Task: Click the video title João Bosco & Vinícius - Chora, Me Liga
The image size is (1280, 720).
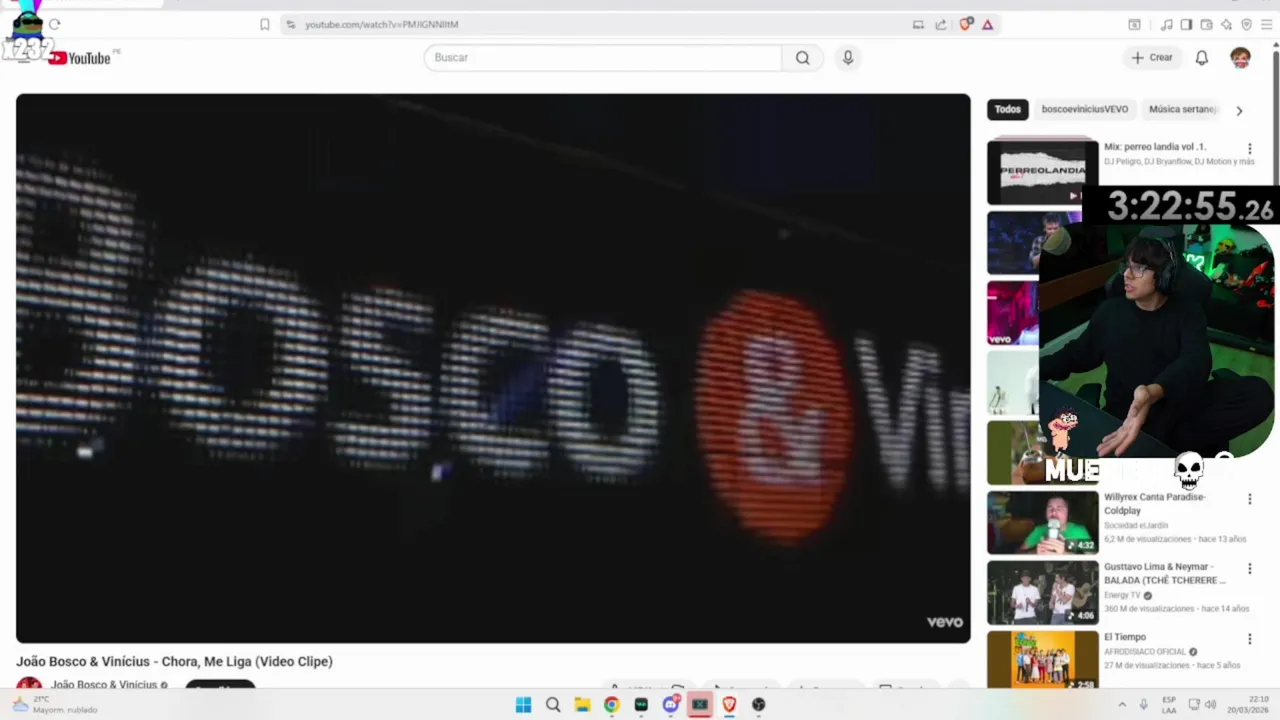Action: tap(174, 661)
